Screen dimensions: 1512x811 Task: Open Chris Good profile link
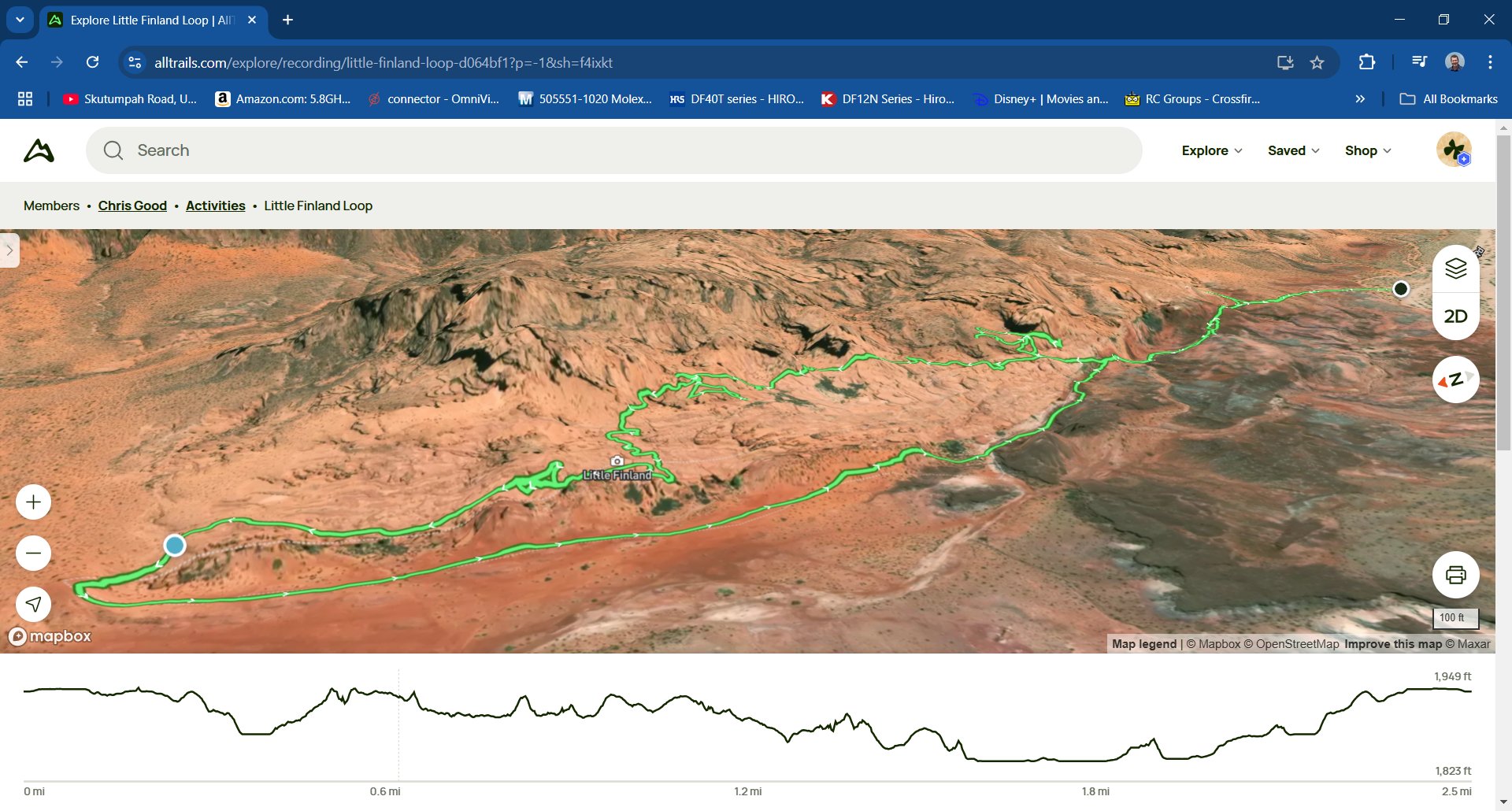(132, 206)
